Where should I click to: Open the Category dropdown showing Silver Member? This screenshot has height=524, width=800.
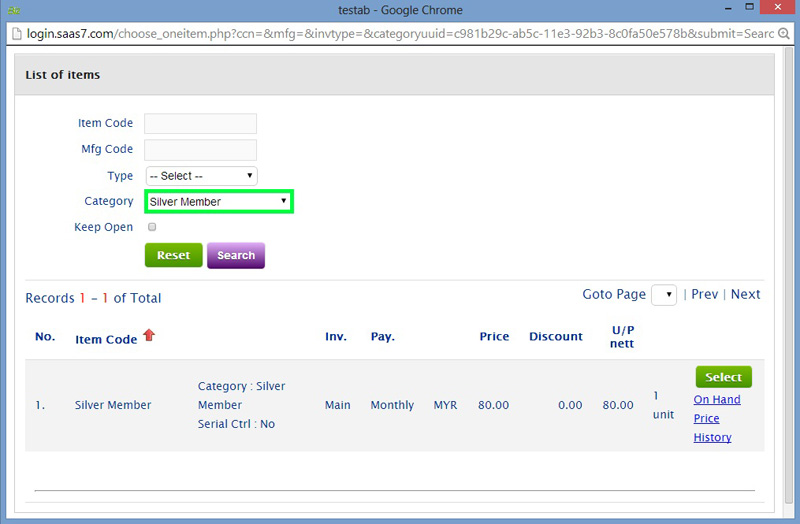219,202
